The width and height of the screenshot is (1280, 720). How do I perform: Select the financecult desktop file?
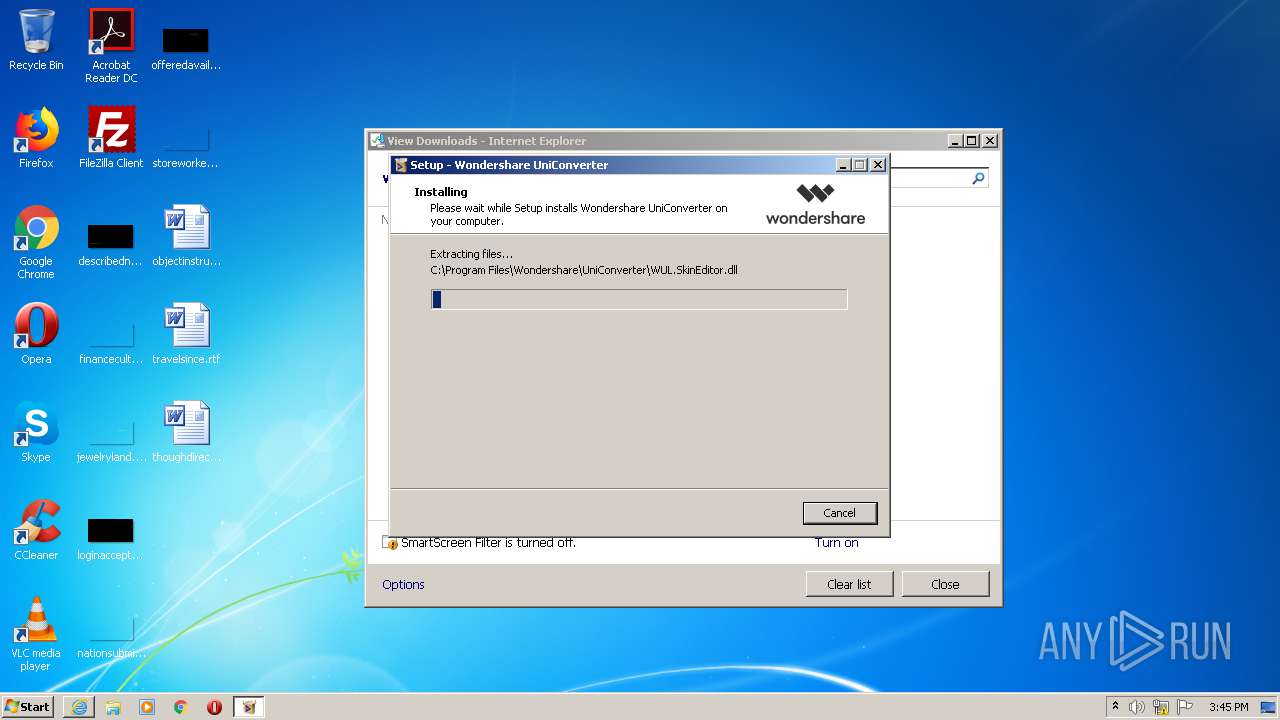point(111,343)
